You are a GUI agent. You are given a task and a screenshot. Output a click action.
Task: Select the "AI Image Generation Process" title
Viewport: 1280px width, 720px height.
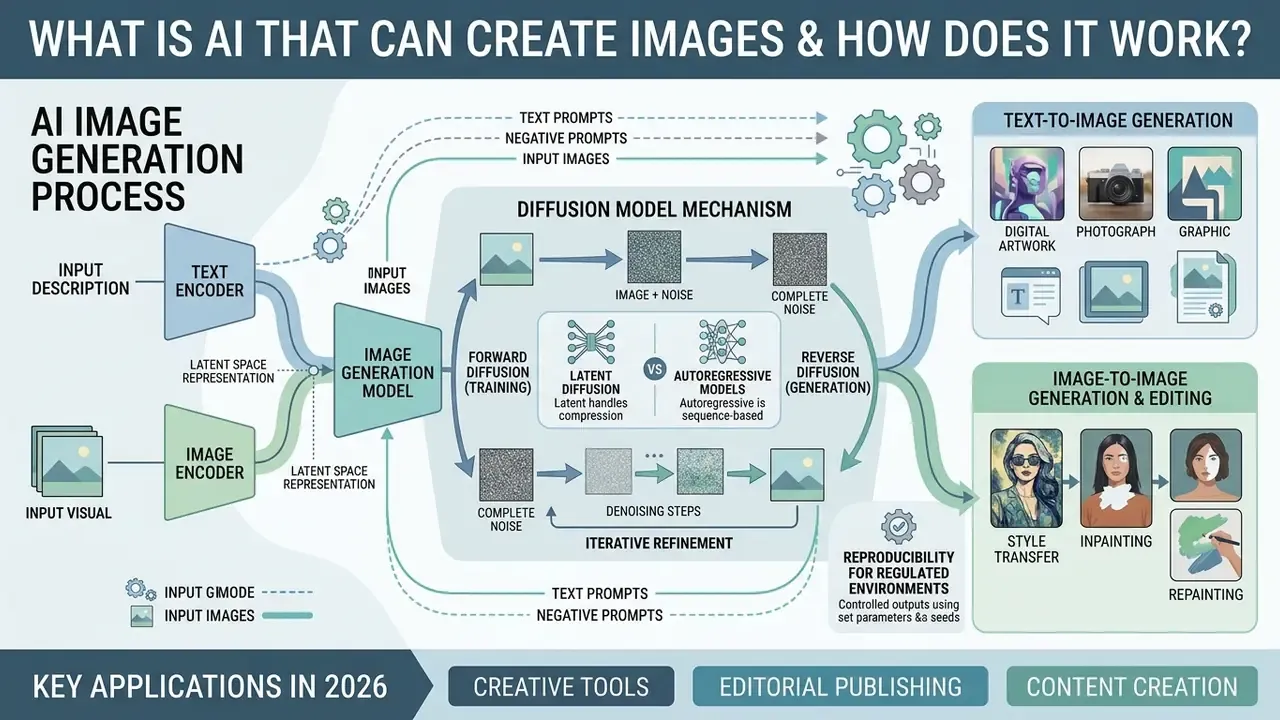pos(138,158)
